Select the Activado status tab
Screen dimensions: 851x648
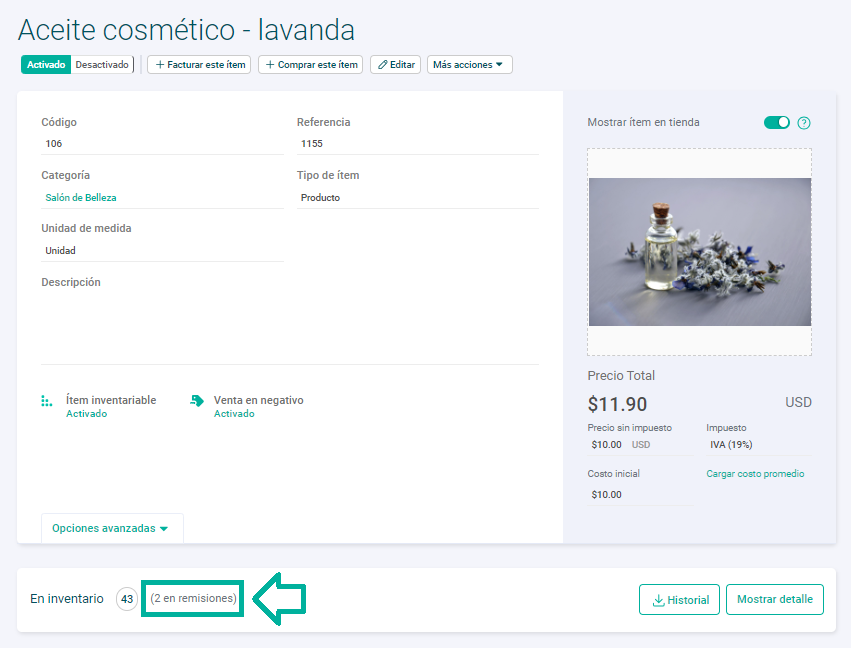[x=44, y=64]
